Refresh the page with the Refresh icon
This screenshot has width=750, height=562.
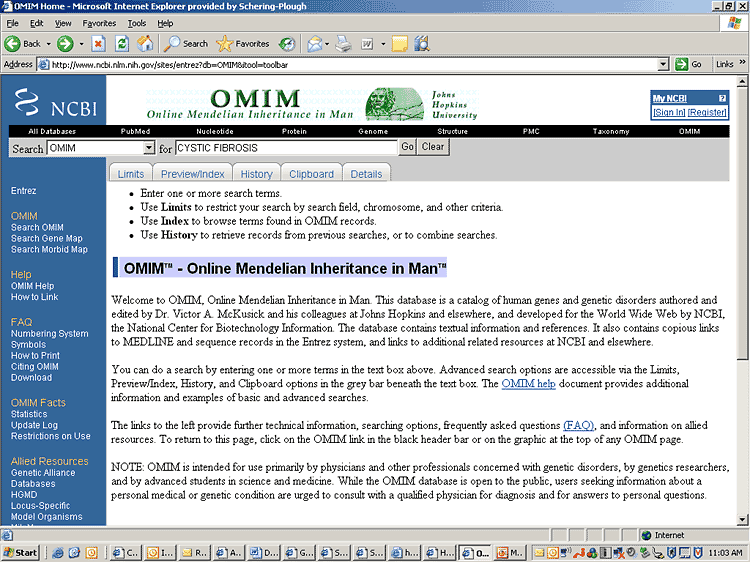pyautogui.click(x=122, y=44)
